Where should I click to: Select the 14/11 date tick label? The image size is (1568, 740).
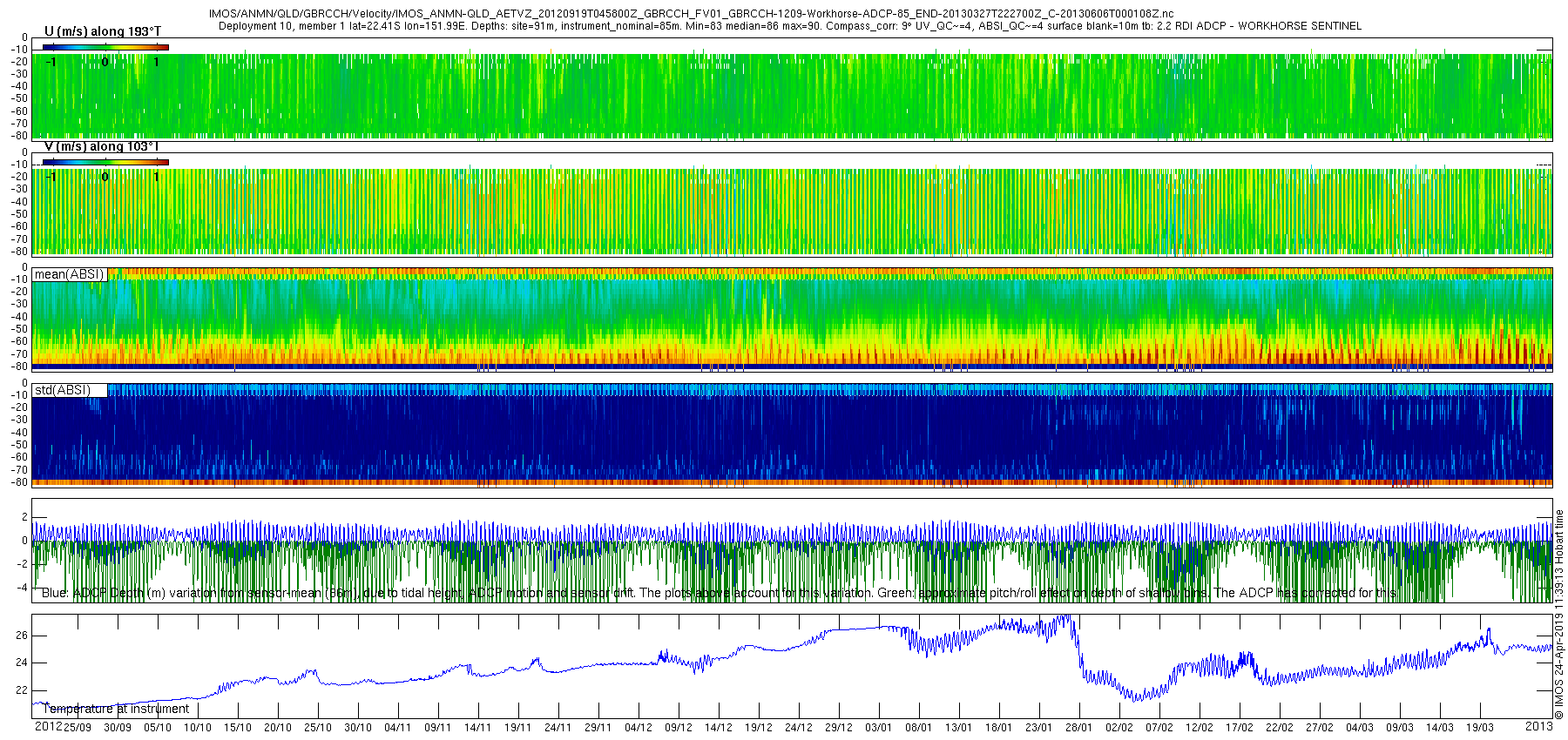tap(477, 728)
